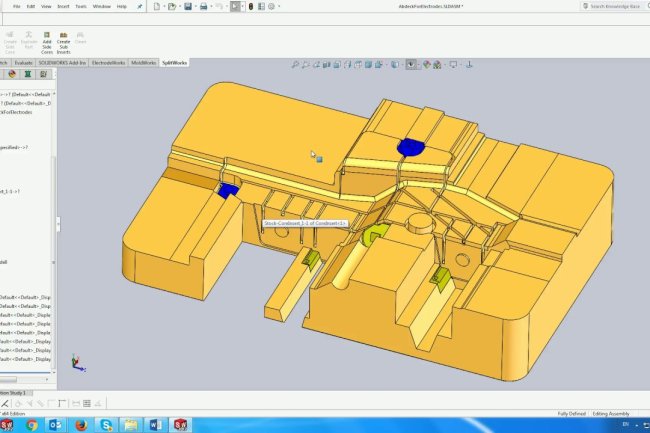Click the Undo icon in the top toolbar
650x433 pixels.
tap(219, 6)
